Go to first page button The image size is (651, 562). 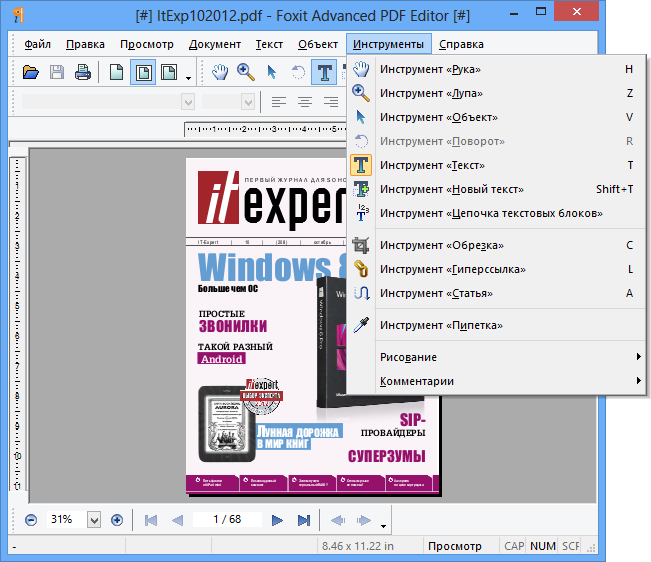pos(151,520)
